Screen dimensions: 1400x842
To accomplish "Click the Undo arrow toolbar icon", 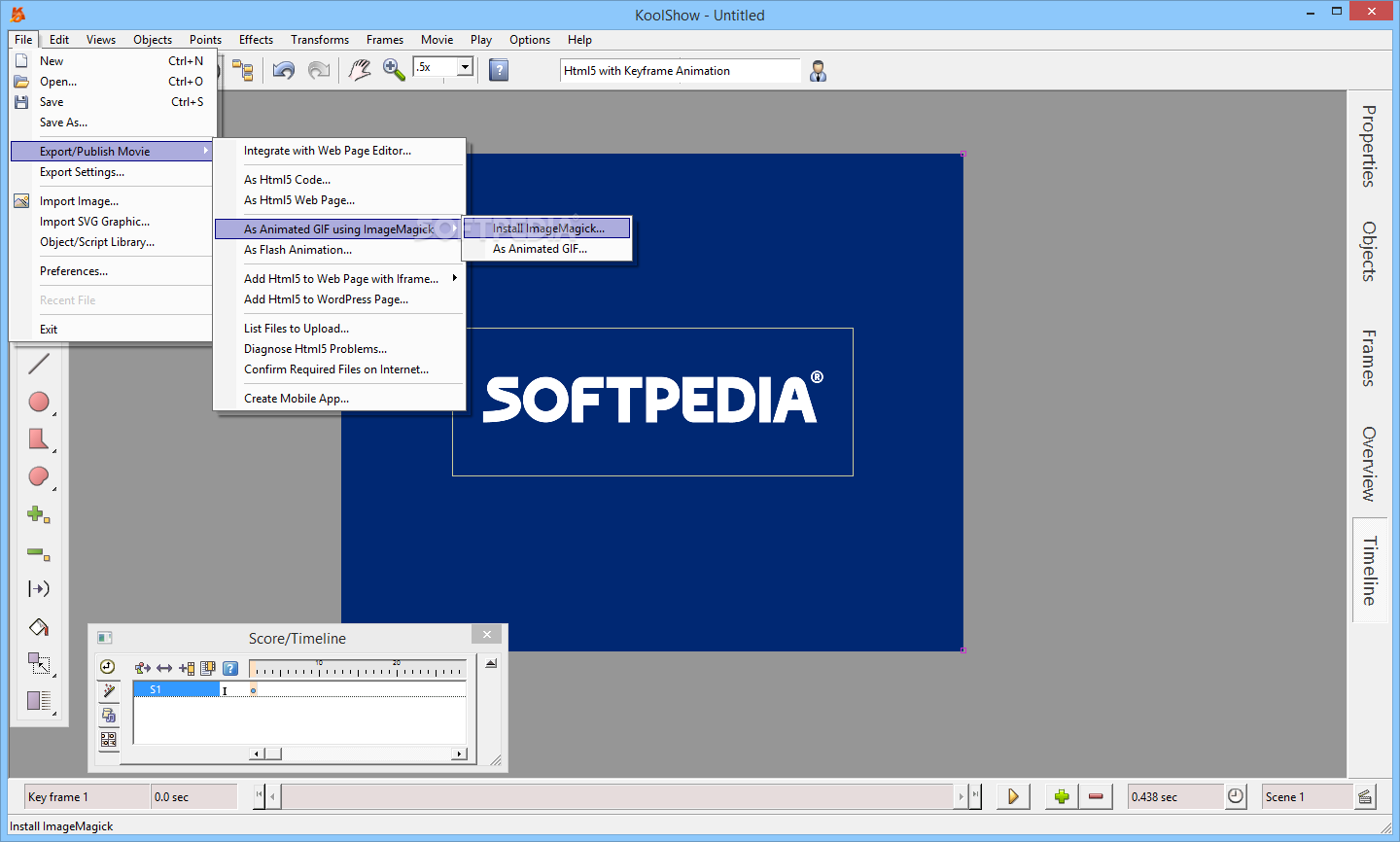I will click(x=284, y=70).
